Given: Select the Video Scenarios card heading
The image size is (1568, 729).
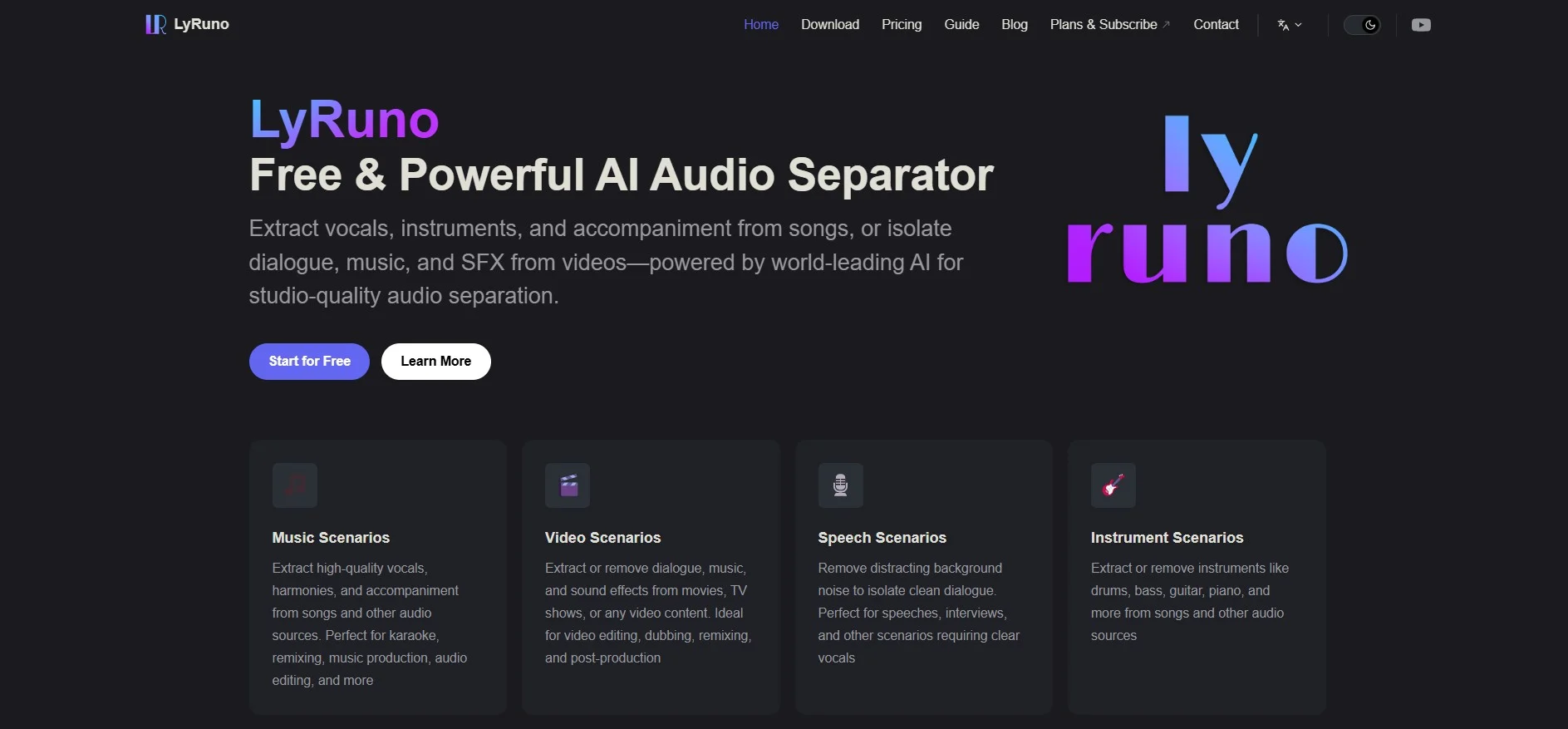Looking at the screenshot, I should click(602, 538).
